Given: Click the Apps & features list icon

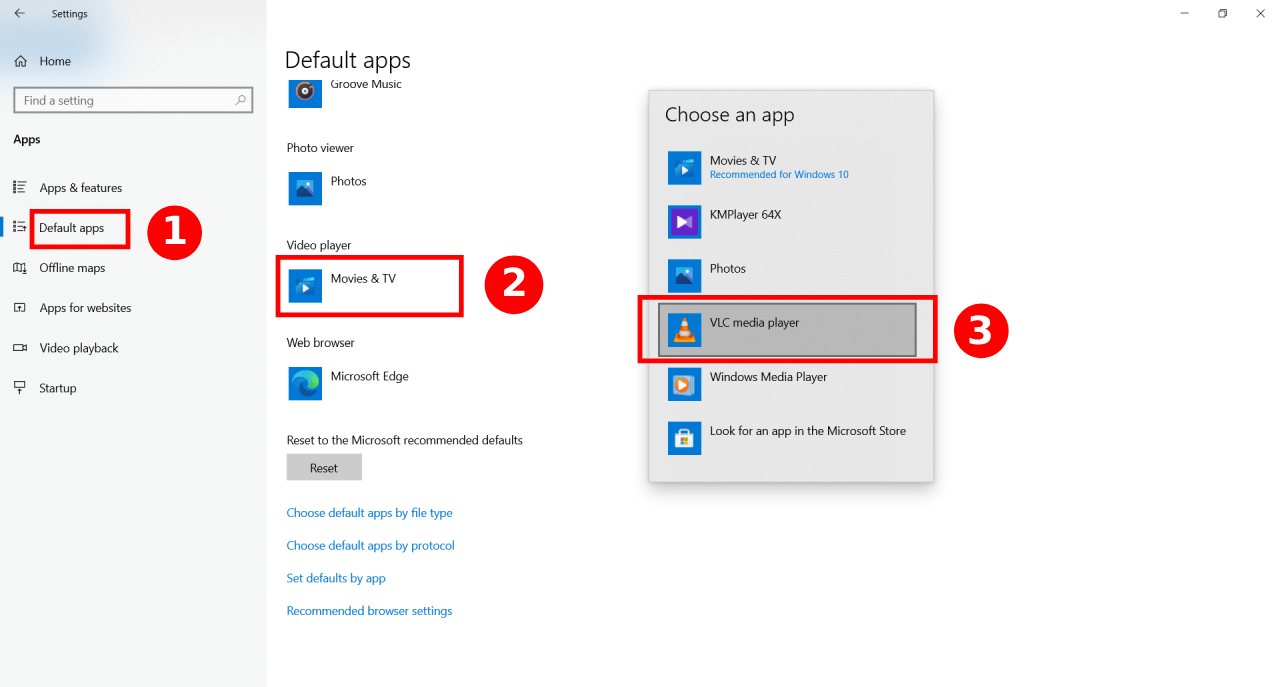Looking at the screenshot, I should [19, 188].
